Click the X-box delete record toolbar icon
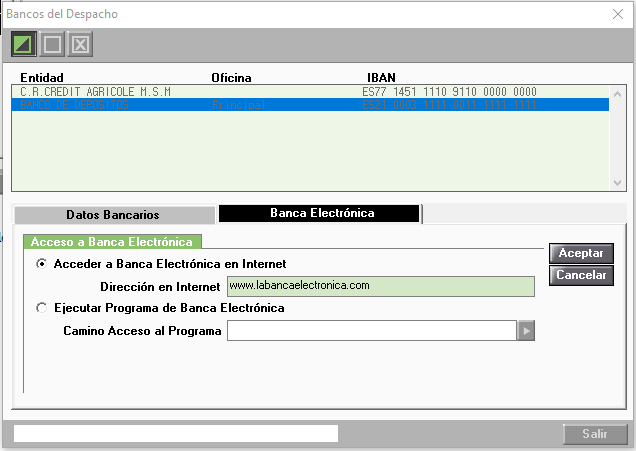The width and height of the screenshot is (636, 451). (x=80, y=44)
